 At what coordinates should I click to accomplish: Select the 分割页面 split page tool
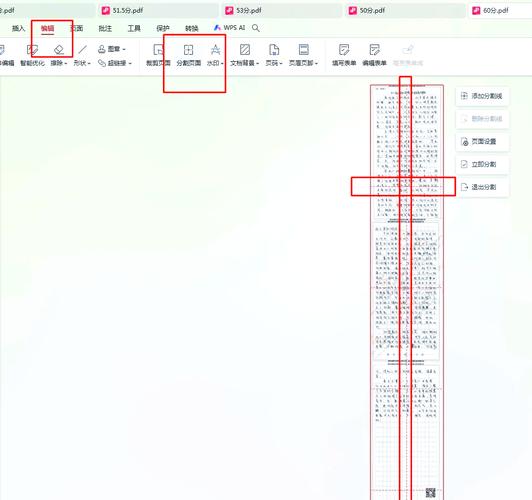(188, 55)
